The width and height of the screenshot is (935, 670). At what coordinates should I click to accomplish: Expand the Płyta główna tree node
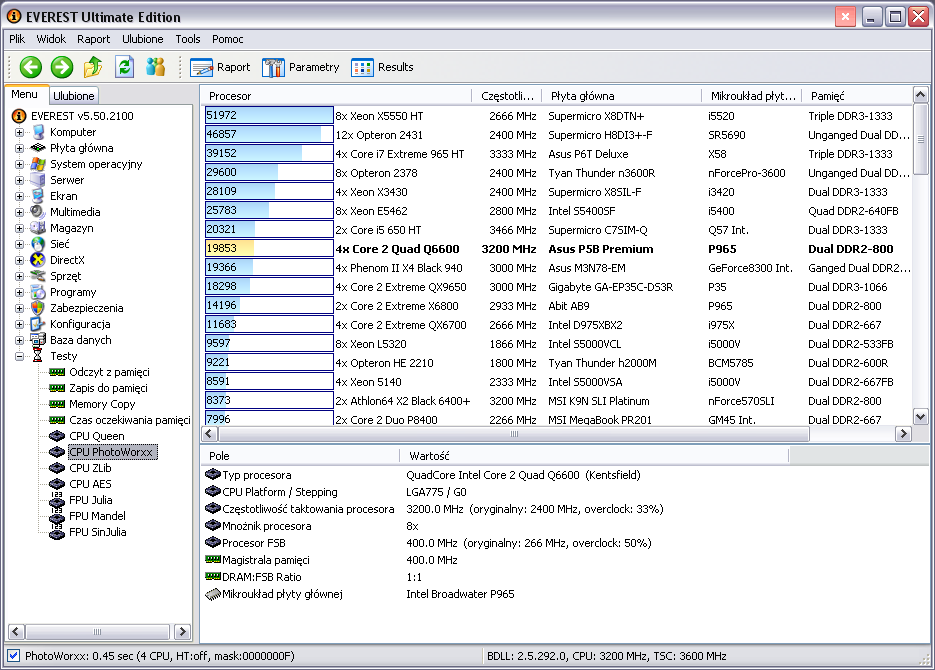20,148
